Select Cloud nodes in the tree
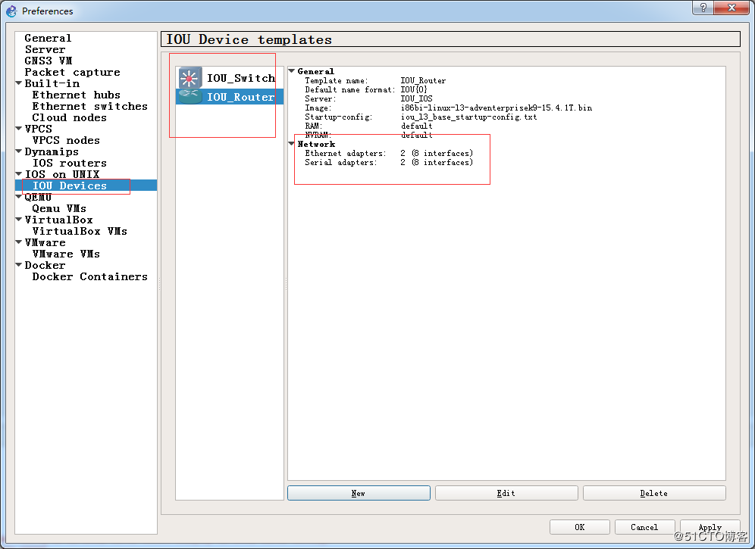Viewport: 755px width, 549px height. (69, 118)
